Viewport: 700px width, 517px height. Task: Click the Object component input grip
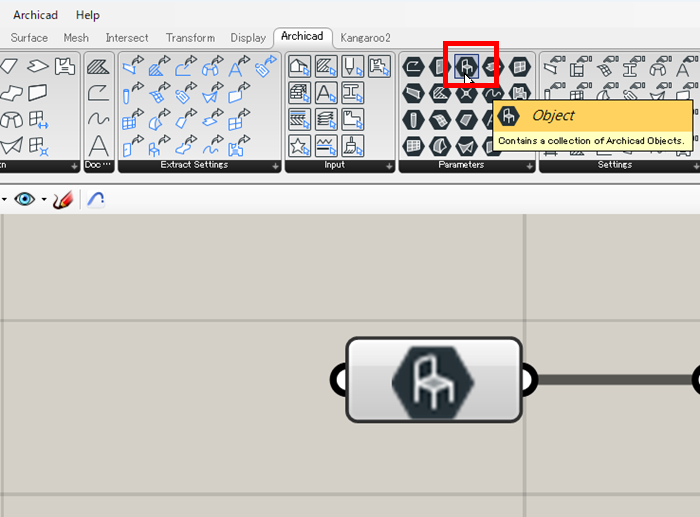340,380
